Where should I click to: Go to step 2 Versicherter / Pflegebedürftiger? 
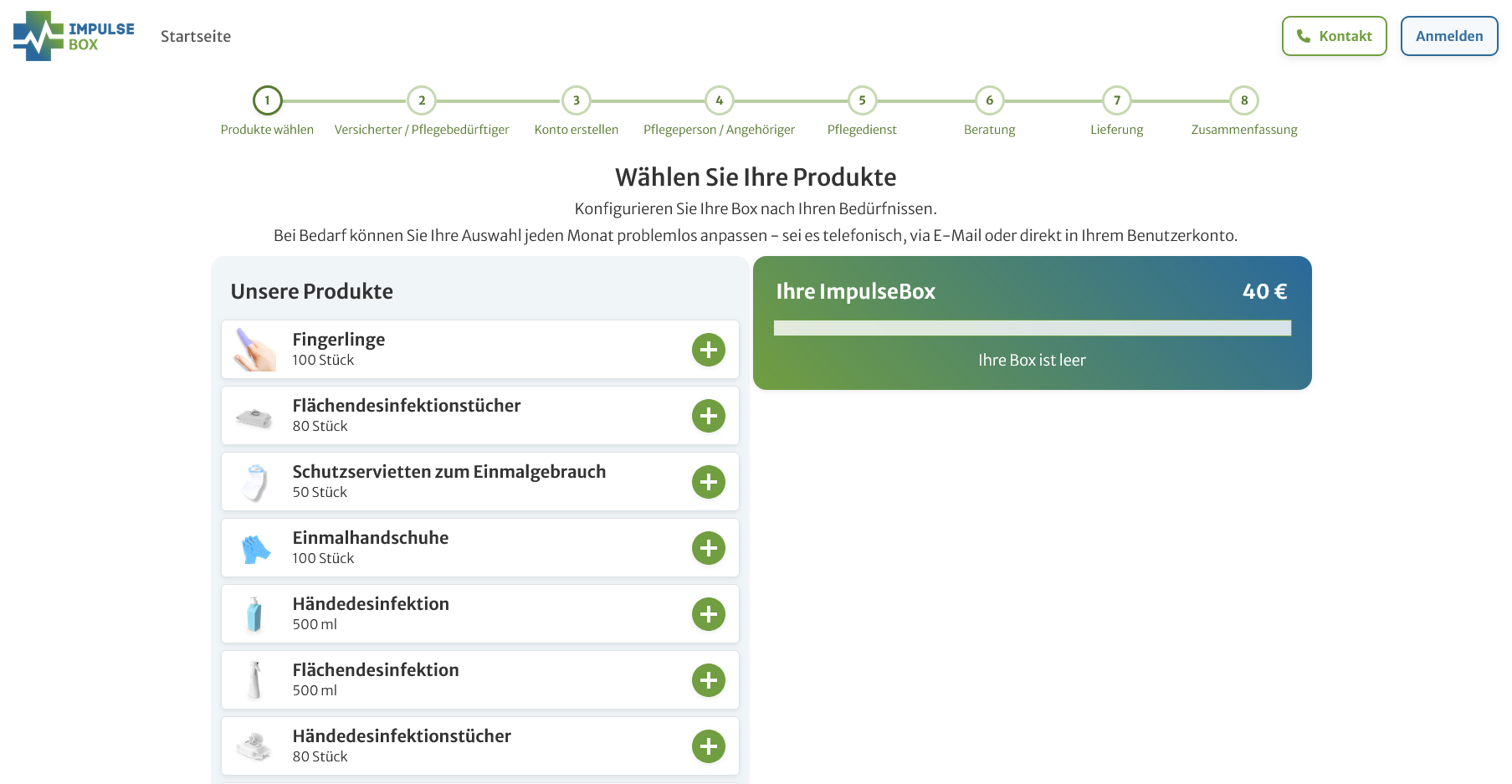tap(422, 100)
